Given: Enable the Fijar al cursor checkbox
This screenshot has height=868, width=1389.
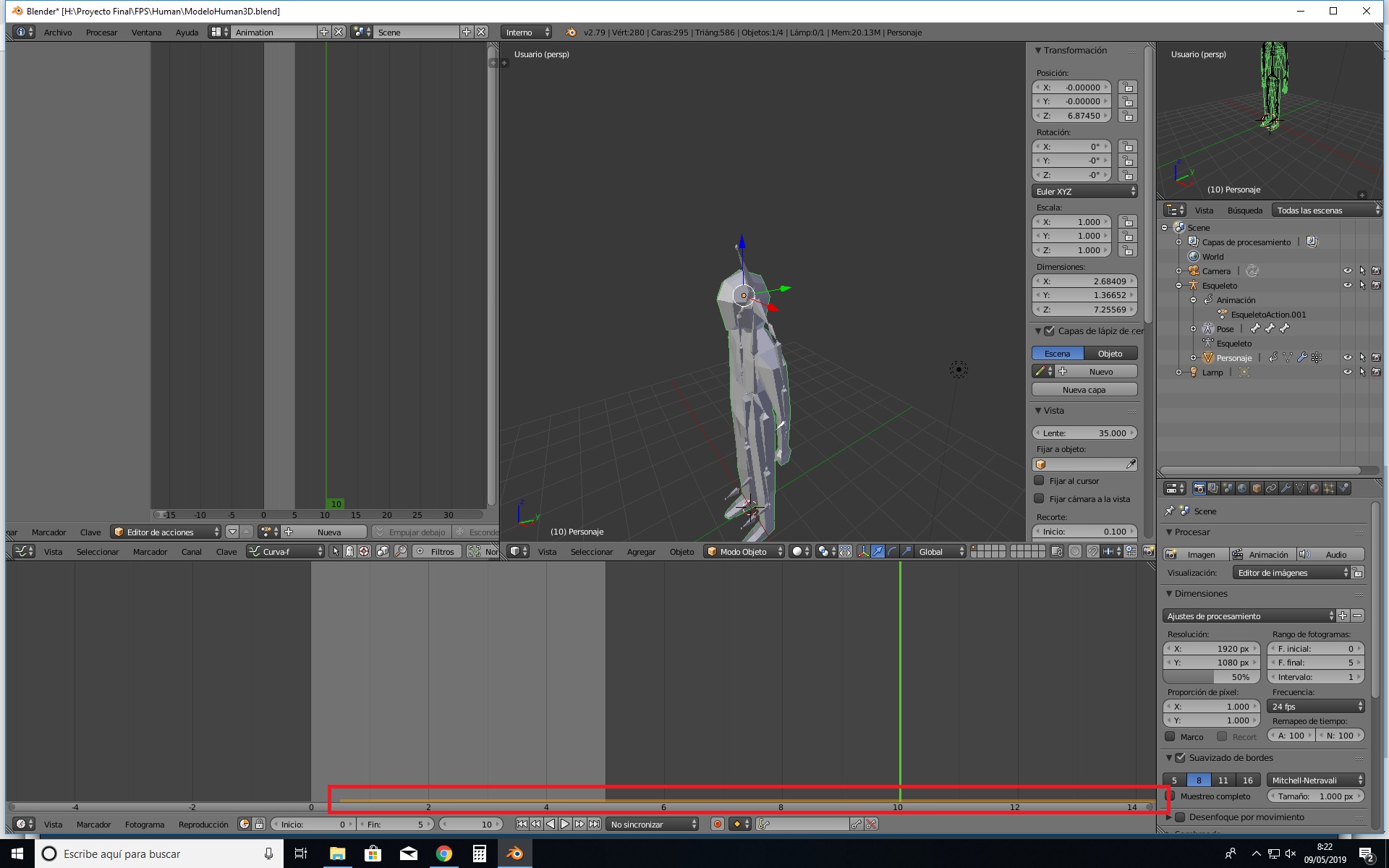Looking at the screenshot, I should click(x=1040, y=481).
